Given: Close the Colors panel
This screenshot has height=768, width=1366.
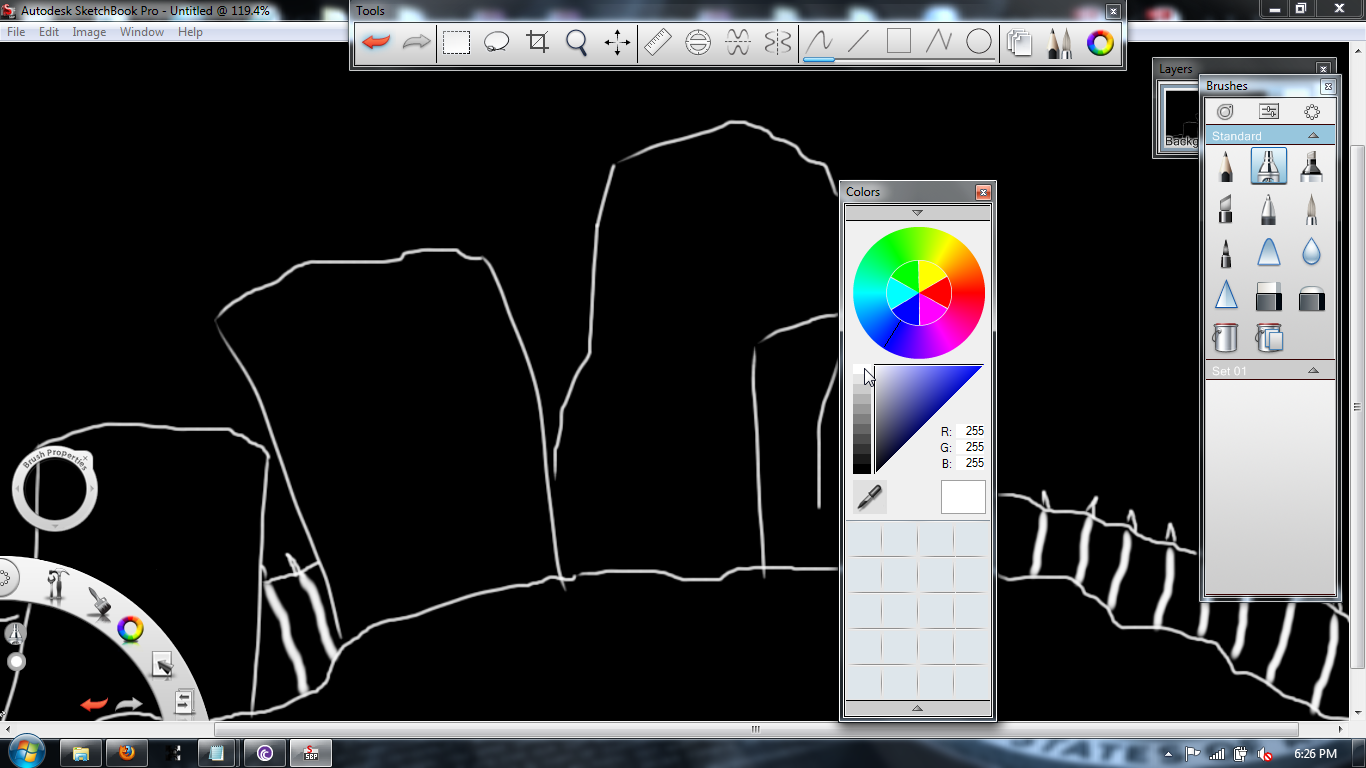Looking at the screenshot, I should 983,192.
